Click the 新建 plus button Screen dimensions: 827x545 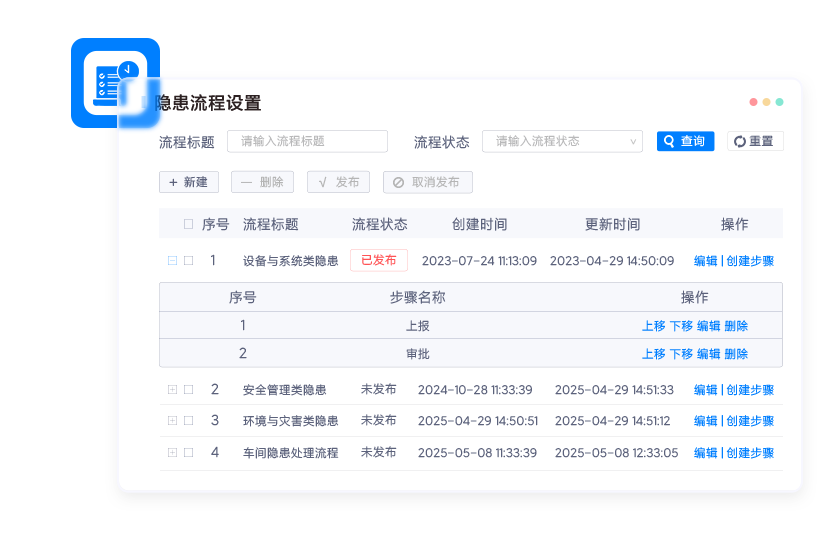188,182
